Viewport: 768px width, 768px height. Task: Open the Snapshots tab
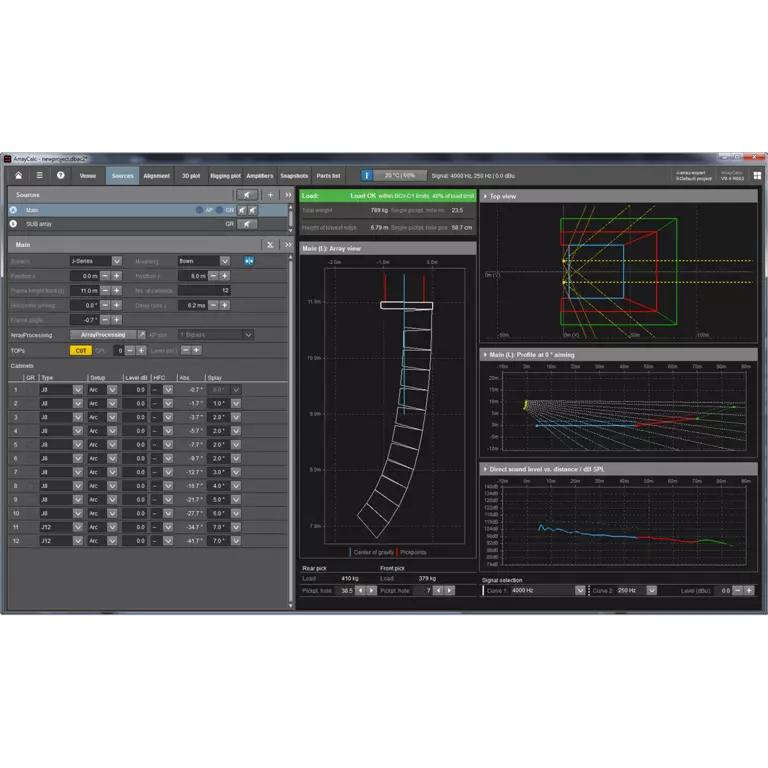(x=294, y=175)
